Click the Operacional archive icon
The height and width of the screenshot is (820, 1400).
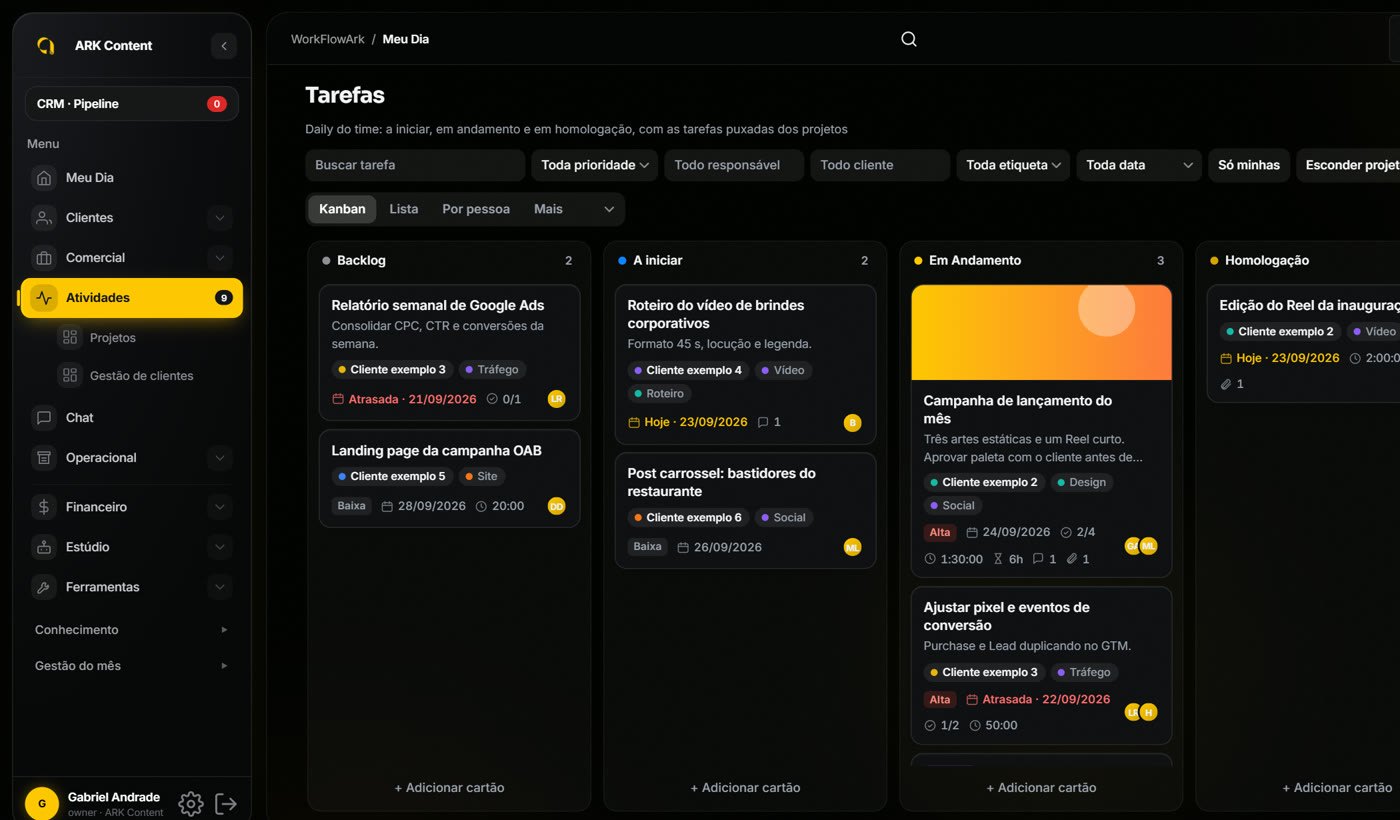(43, 458)
